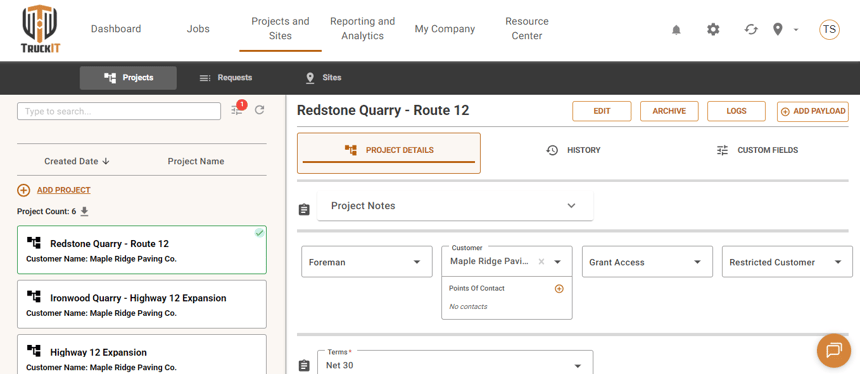
Task: Open the location pin menu
Action: (777, 30)
